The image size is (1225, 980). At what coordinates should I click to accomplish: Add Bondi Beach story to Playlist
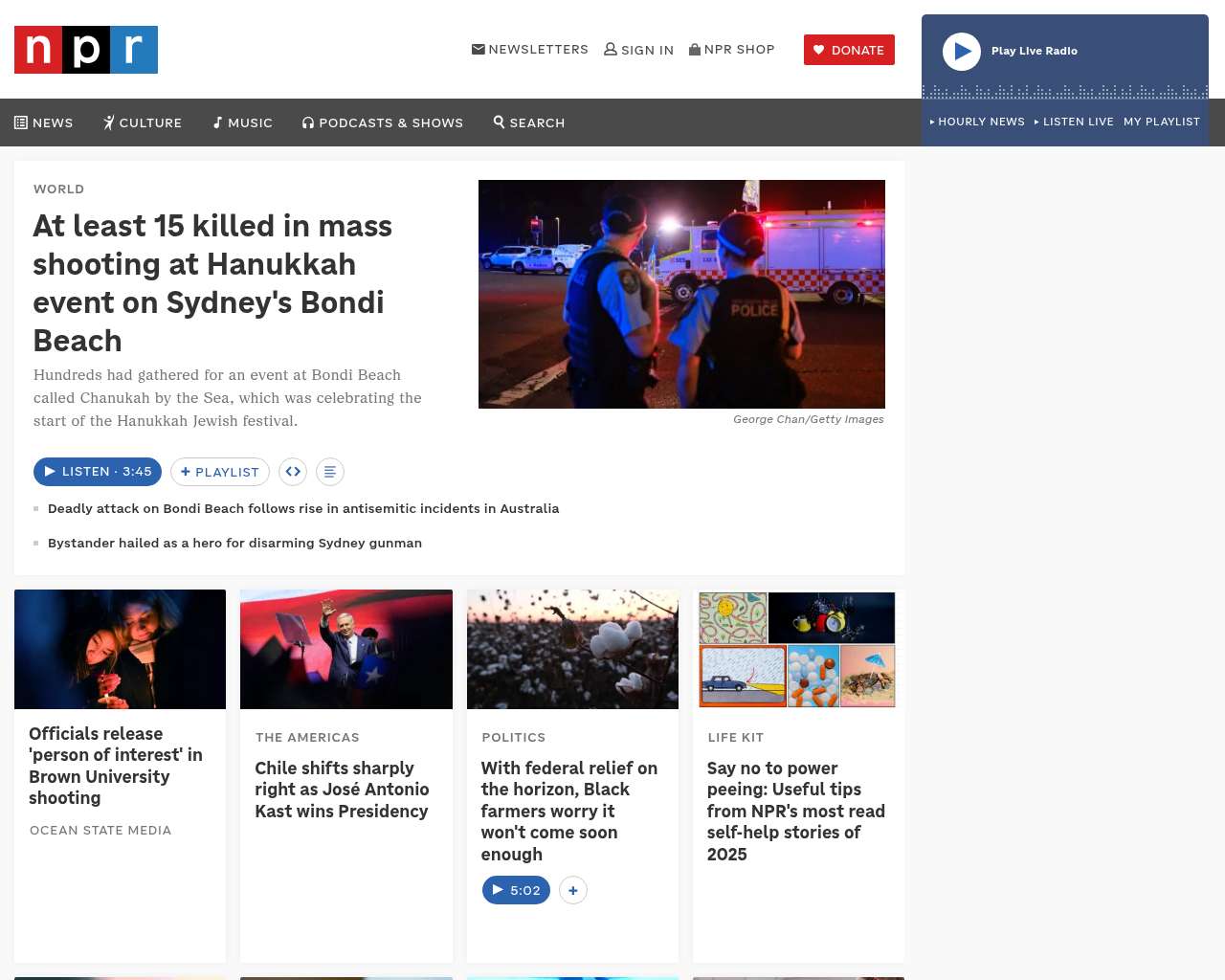coord(220,472)
